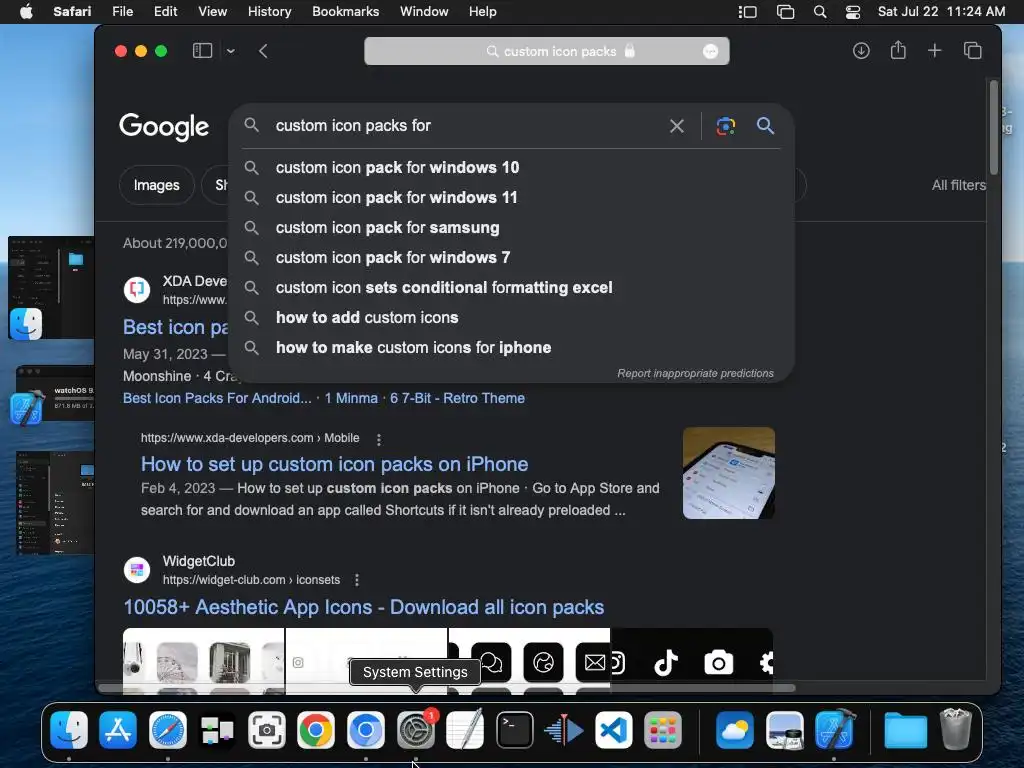Viewport: 1024px width, 768px height.
Task: Open All filters
Action: (x=958, y=185)
